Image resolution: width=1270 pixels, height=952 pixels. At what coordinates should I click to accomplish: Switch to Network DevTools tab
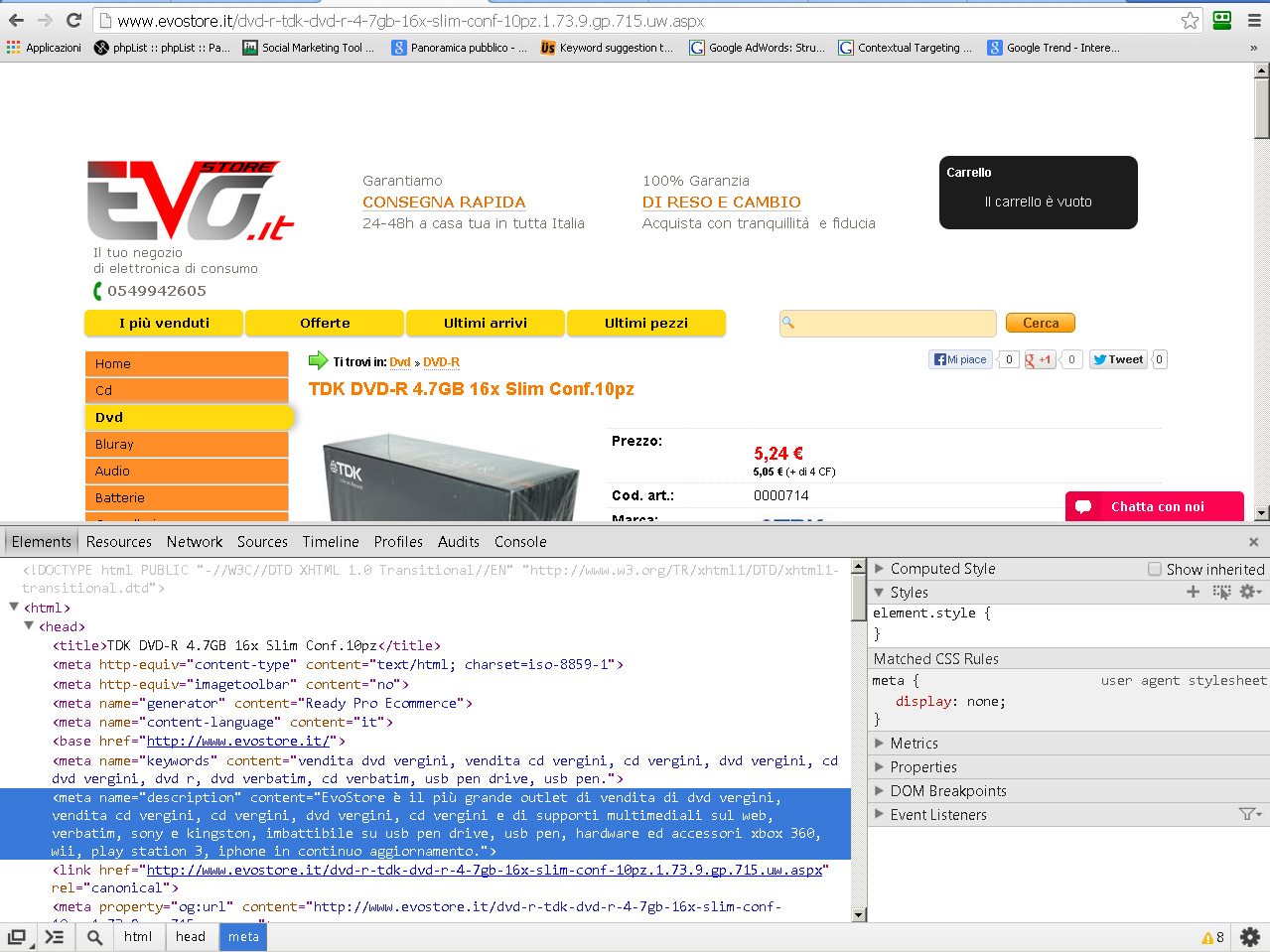pos(195,542)
